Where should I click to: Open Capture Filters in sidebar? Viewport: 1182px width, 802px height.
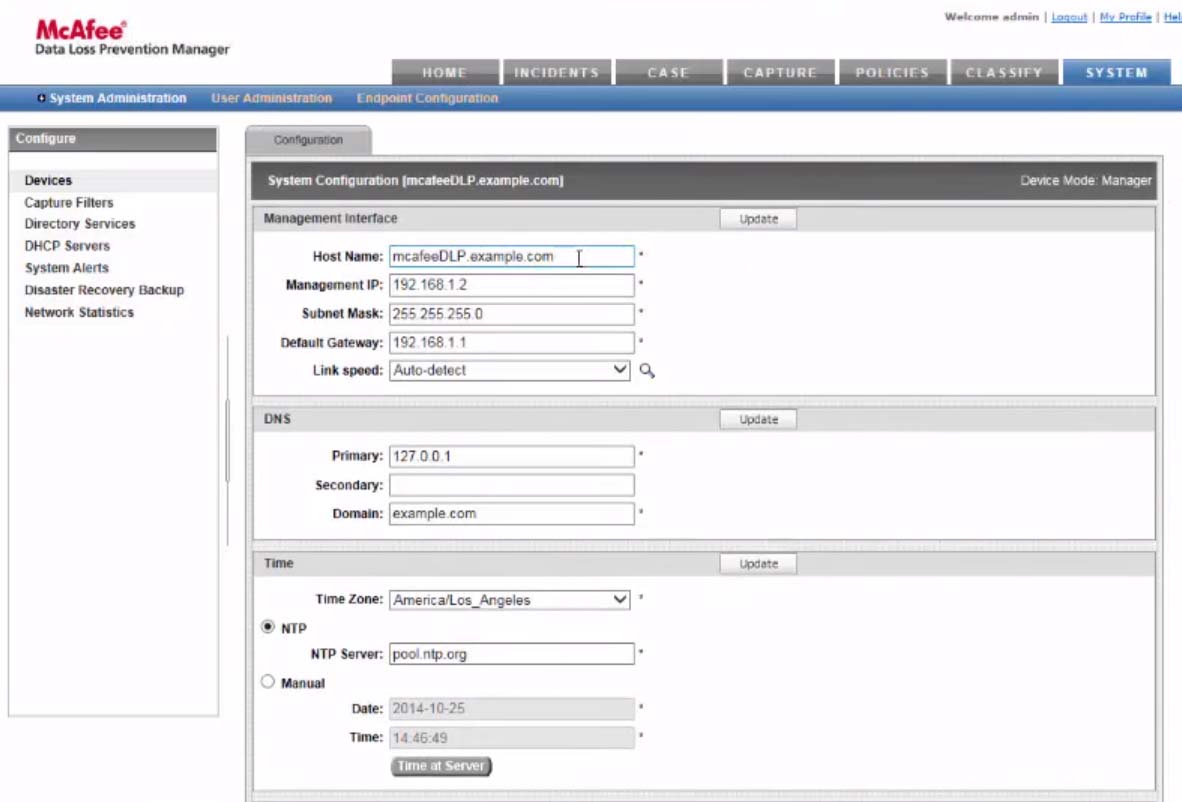tap(69, 203)
